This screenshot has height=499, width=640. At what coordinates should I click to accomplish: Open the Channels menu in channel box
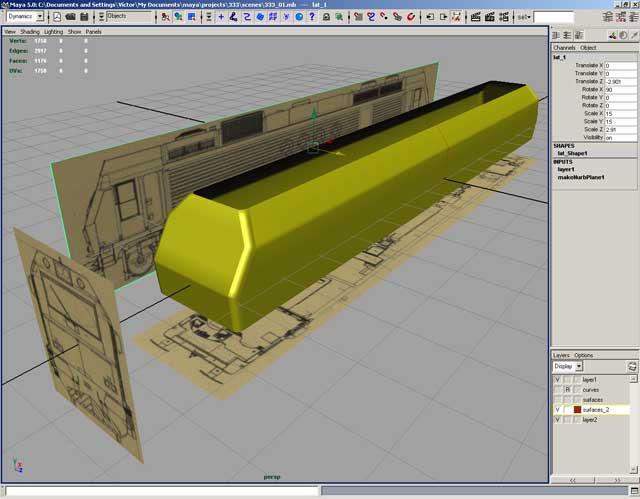564,47
